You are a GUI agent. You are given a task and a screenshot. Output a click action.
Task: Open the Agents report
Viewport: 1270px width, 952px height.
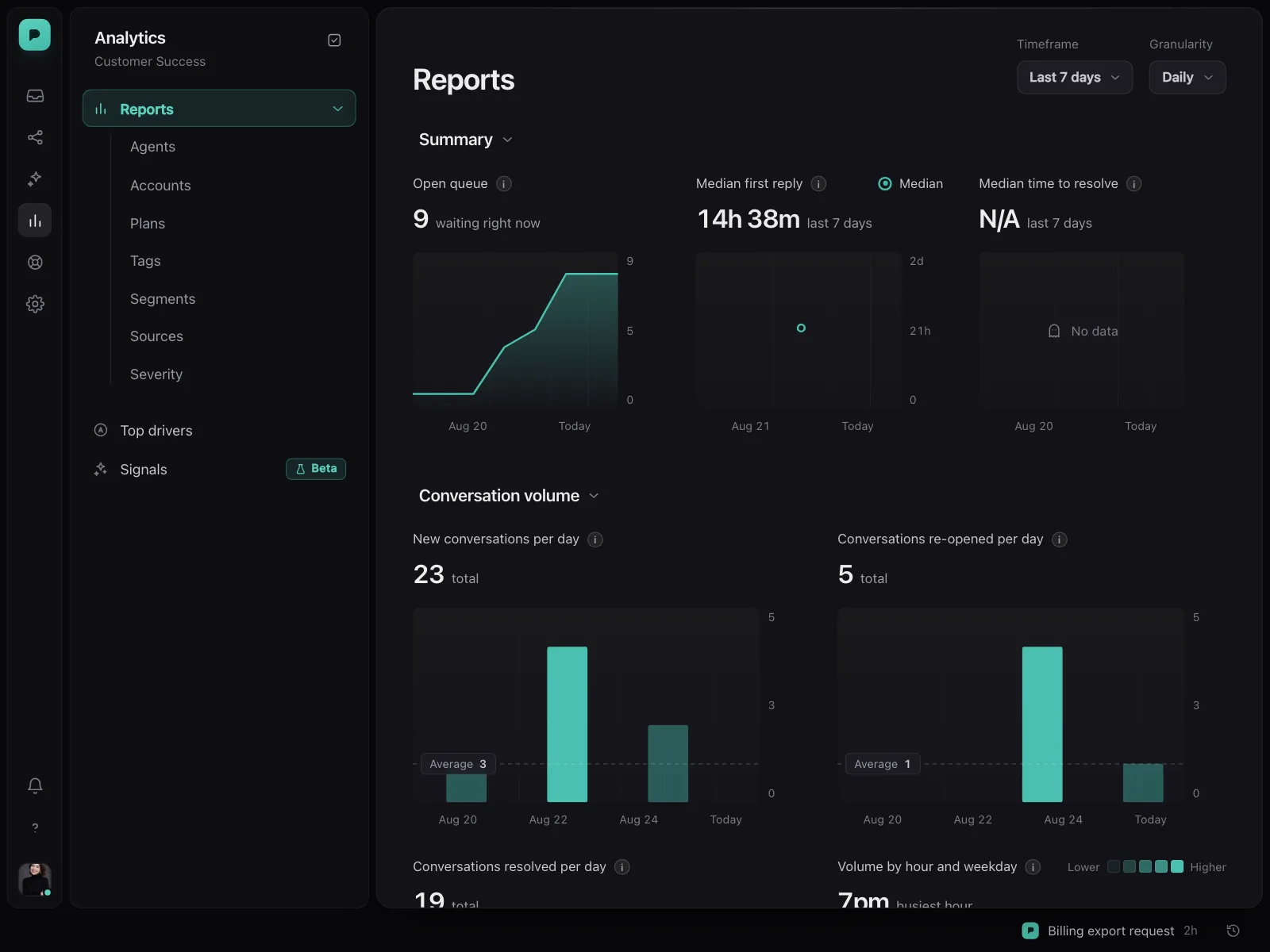click(x=153, y=147)
